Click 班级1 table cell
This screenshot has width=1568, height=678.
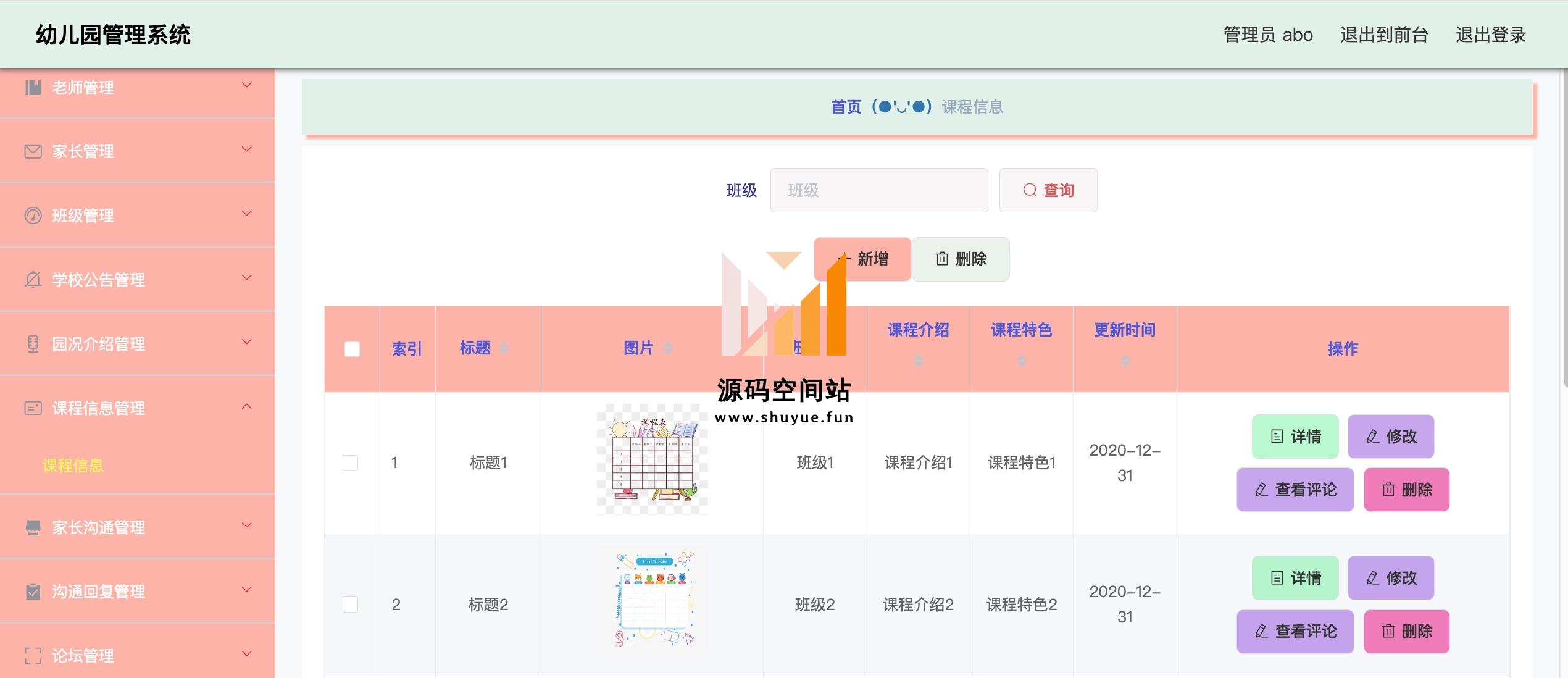pos(815,462)
